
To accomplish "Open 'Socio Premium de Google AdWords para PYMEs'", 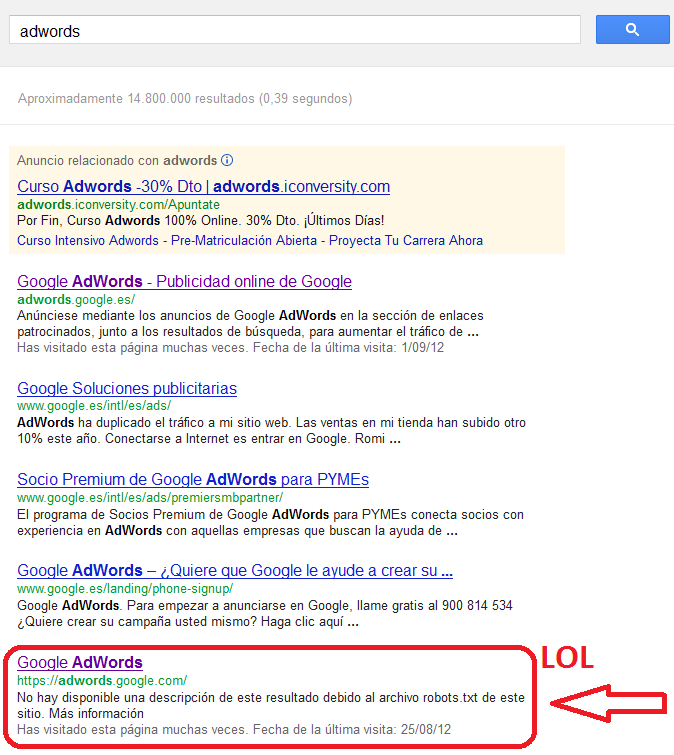I will click(193, 480).
